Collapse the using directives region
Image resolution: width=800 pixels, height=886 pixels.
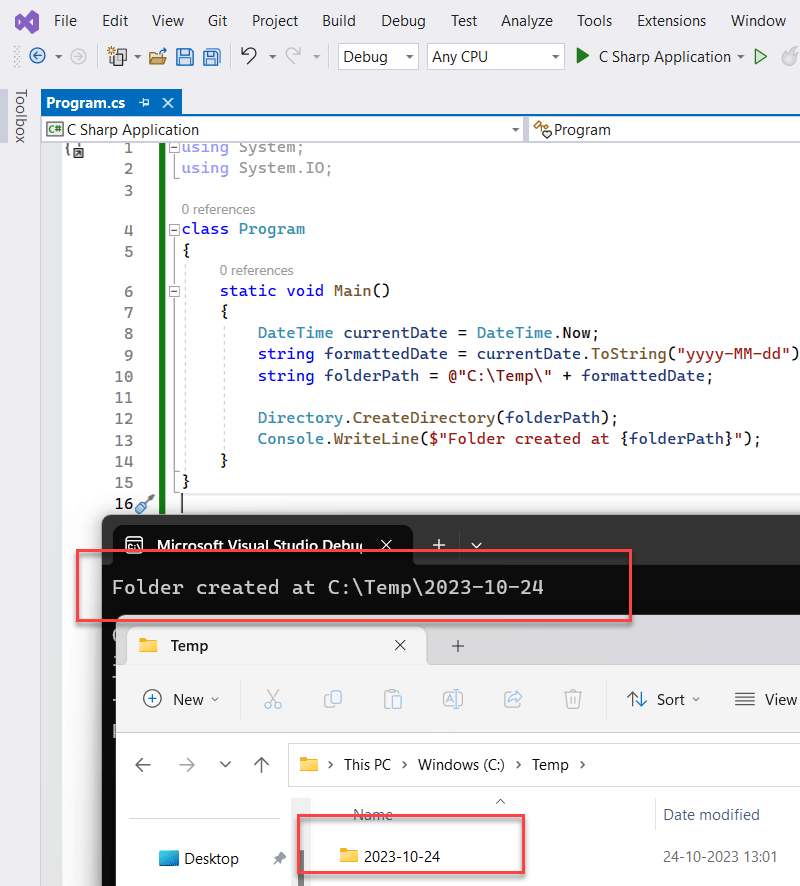[174, 147]
